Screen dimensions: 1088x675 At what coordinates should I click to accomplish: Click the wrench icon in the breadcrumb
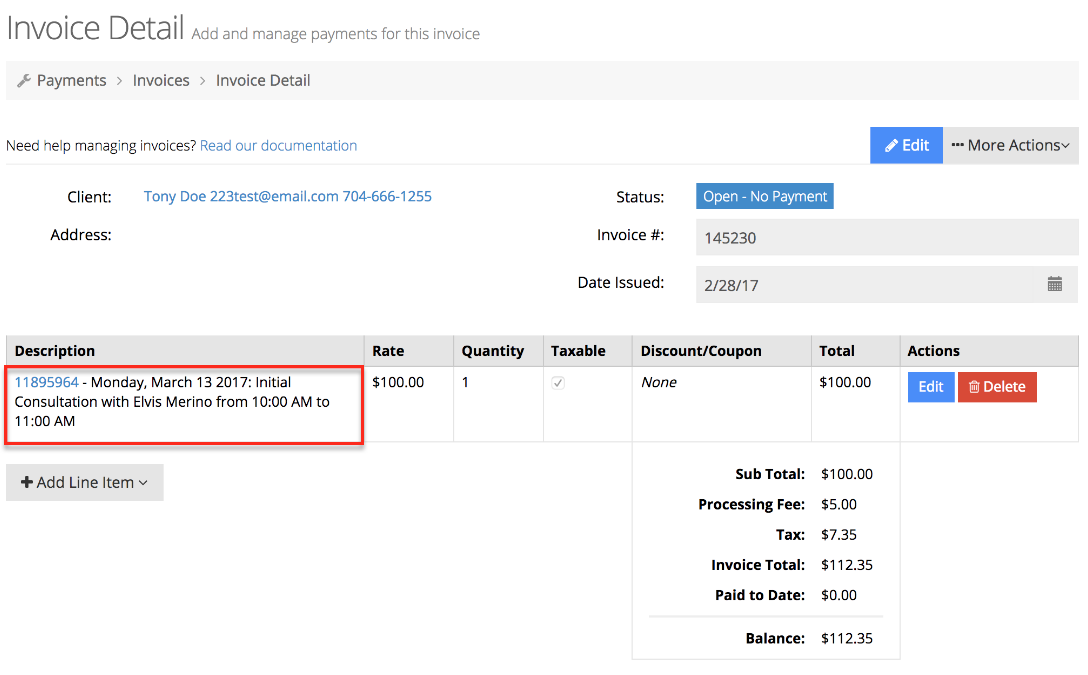22,80
